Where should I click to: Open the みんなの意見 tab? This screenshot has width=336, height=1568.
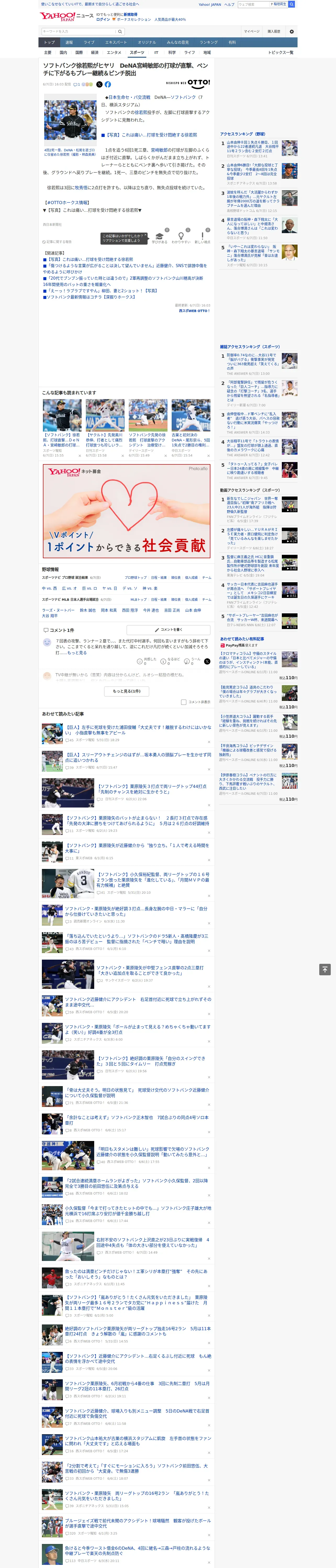coord(177,43)
